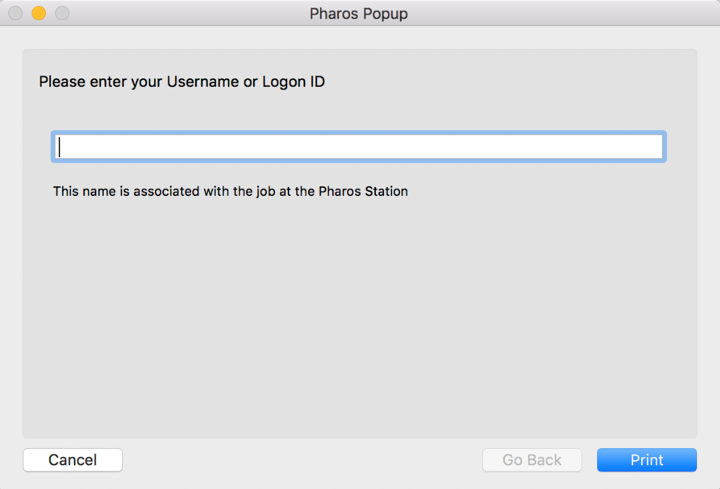Click the word 'Popup' in the window title
Screen dimensions: 720x489
pos(385,14)
